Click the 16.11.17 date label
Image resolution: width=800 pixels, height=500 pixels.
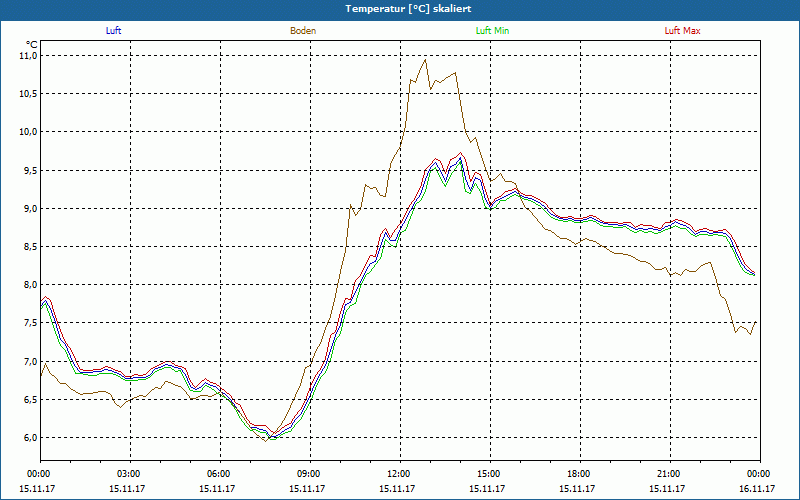758,489
